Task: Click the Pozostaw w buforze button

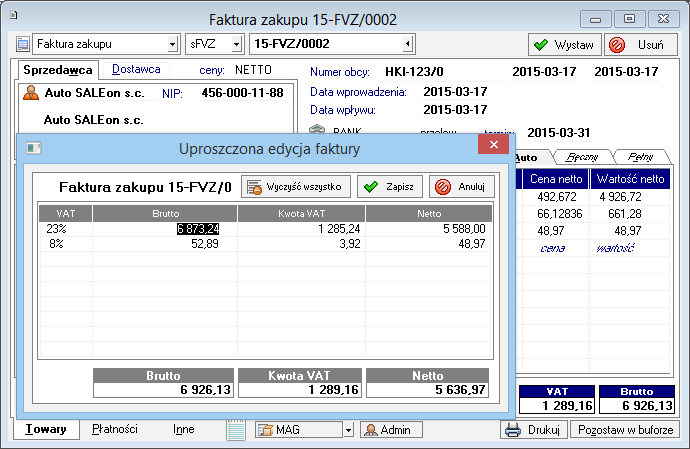Action: (625, 430)
